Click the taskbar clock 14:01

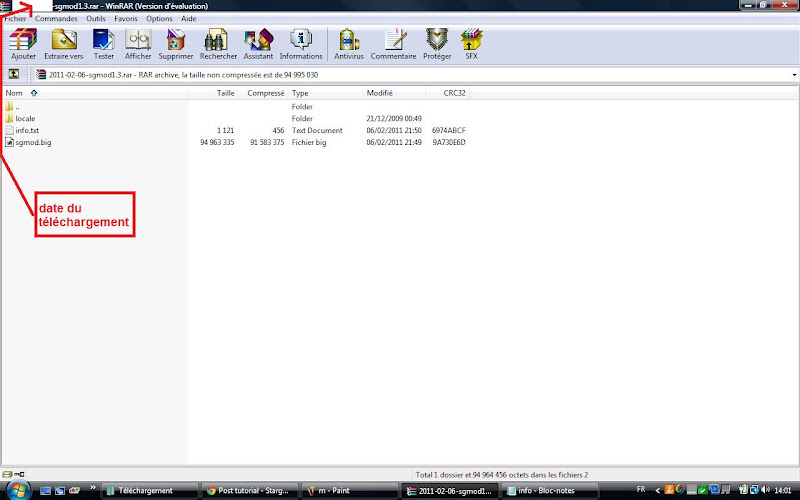[x=783, y=490]
